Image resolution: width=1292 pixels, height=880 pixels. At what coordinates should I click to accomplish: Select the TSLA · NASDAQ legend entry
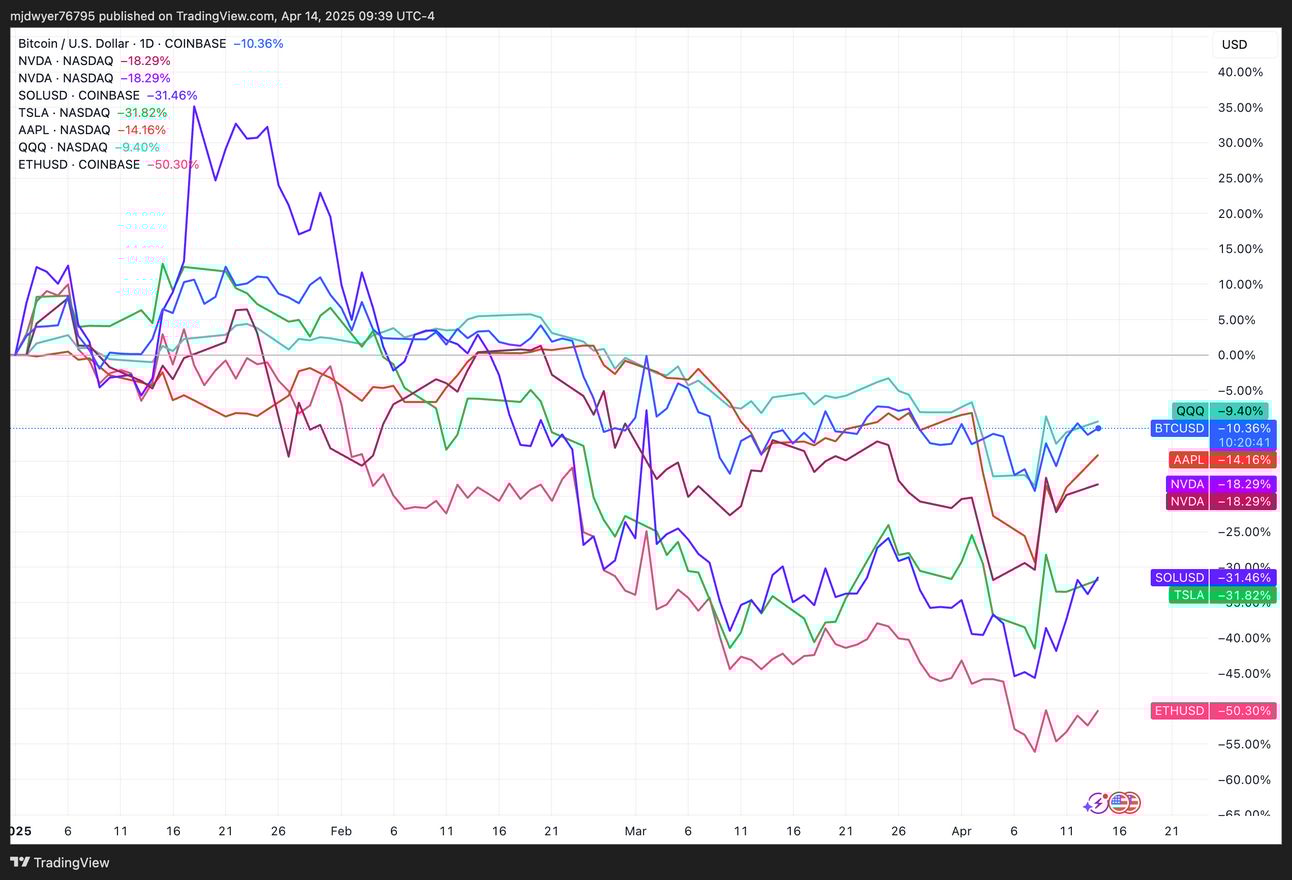click(x=92, y=113)
